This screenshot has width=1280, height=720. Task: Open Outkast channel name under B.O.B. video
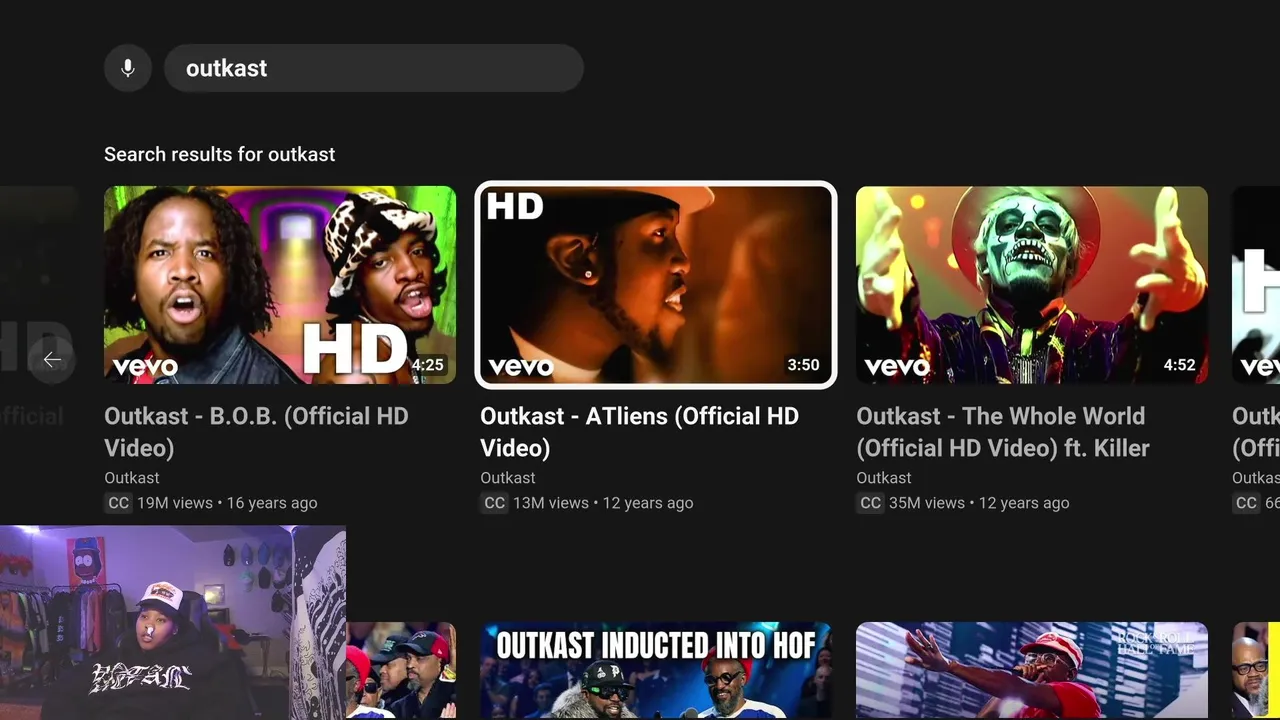coord(132,478)
